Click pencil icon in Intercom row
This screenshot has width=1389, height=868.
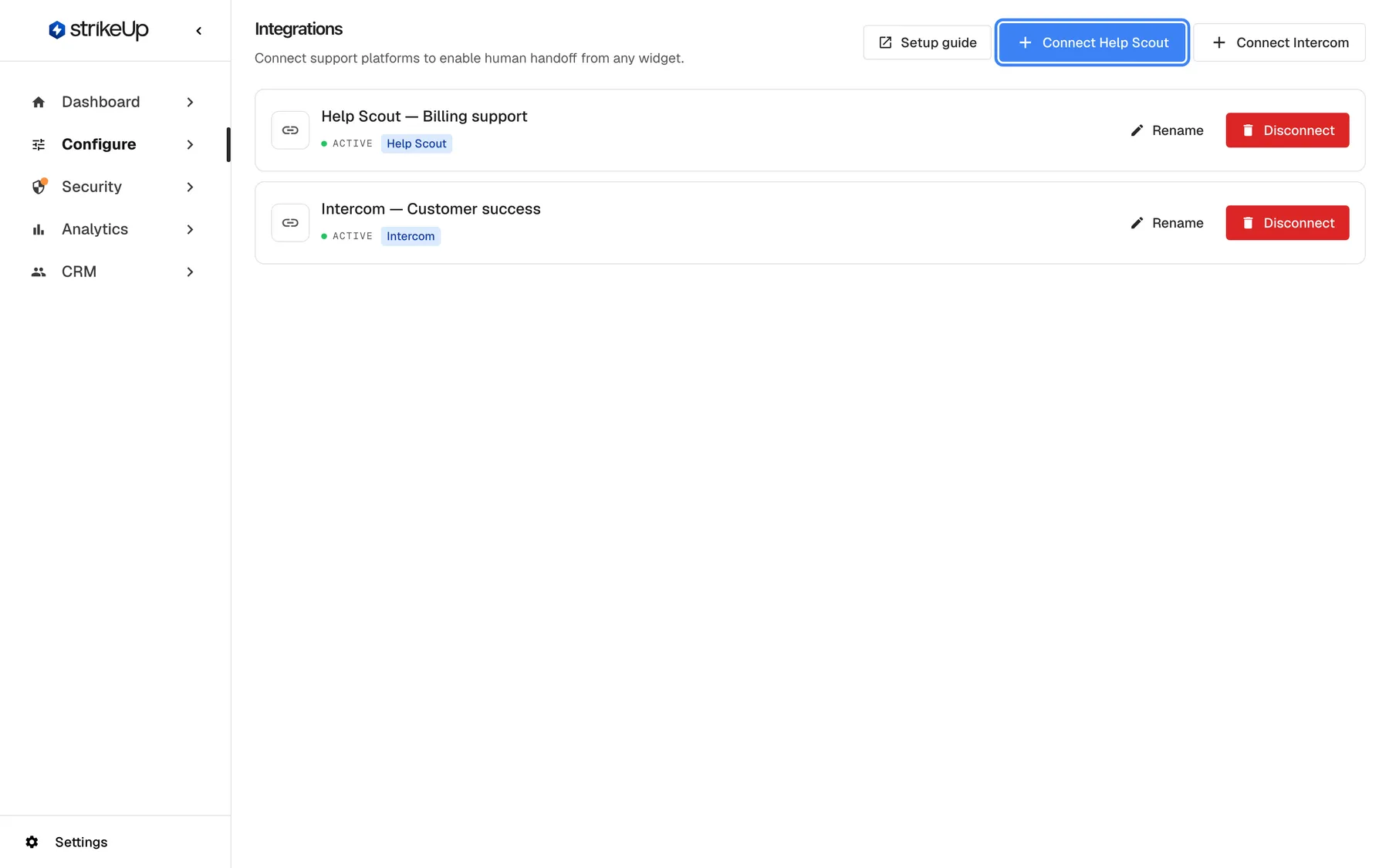point(1137,223)
